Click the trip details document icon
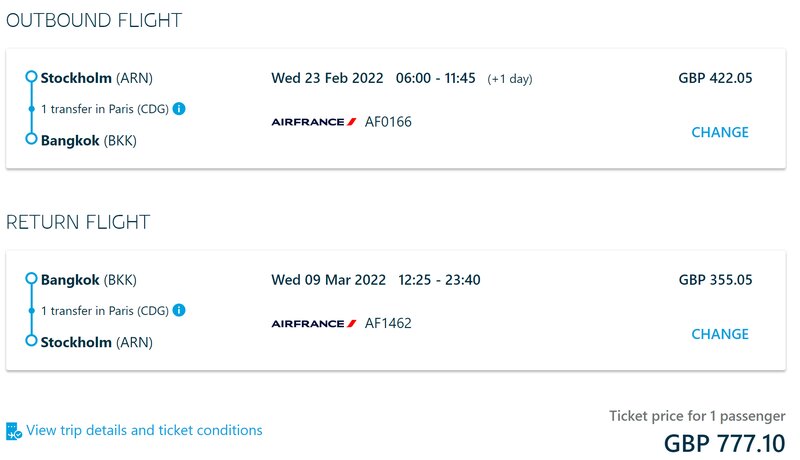Image resolution: width=800 pixels, height=460 pixels. [x=14, y=431]
